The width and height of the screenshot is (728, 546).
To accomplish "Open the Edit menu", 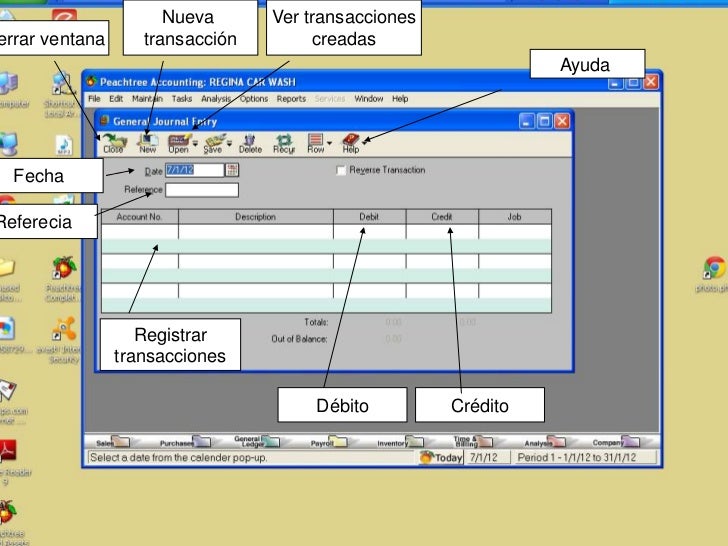I will pyautogui.click(x=116, y=98).
